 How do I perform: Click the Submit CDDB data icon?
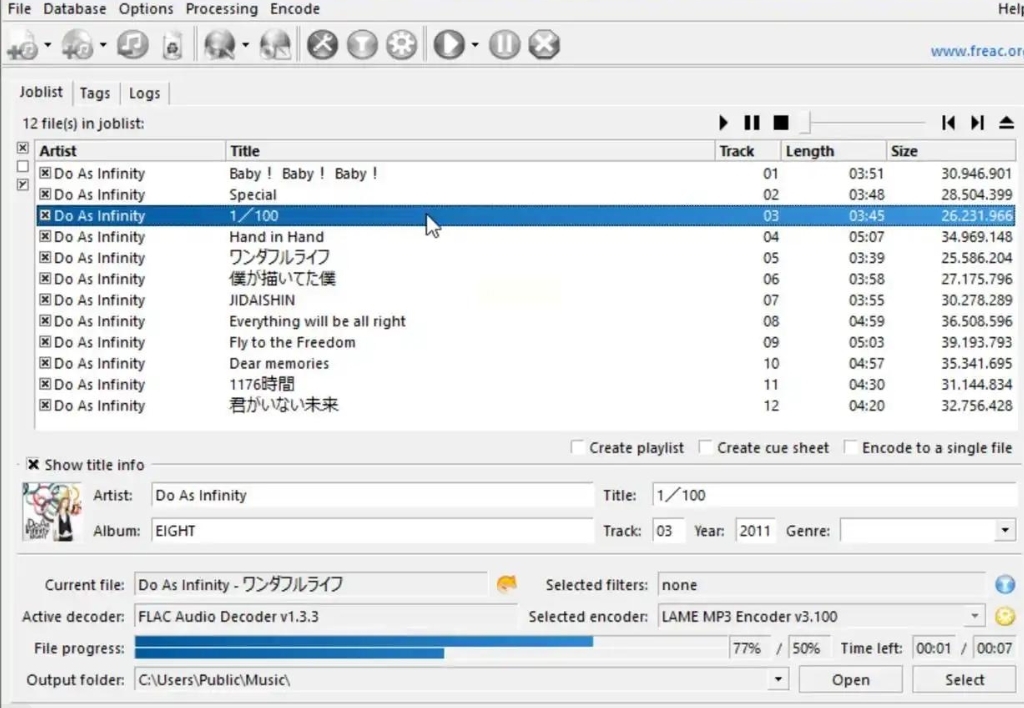275,45
